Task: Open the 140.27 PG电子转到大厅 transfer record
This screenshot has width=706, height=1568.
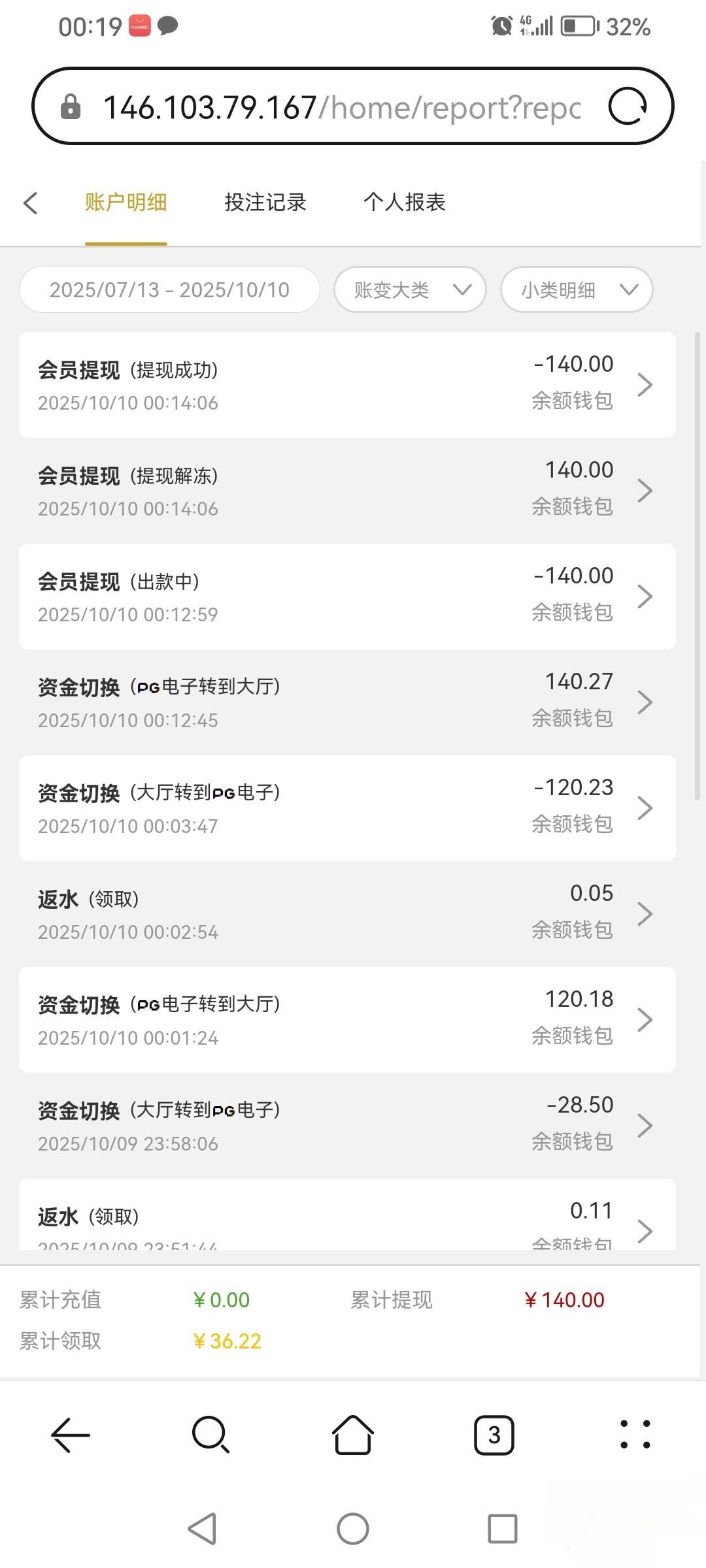Action: [x=347, y=702]
